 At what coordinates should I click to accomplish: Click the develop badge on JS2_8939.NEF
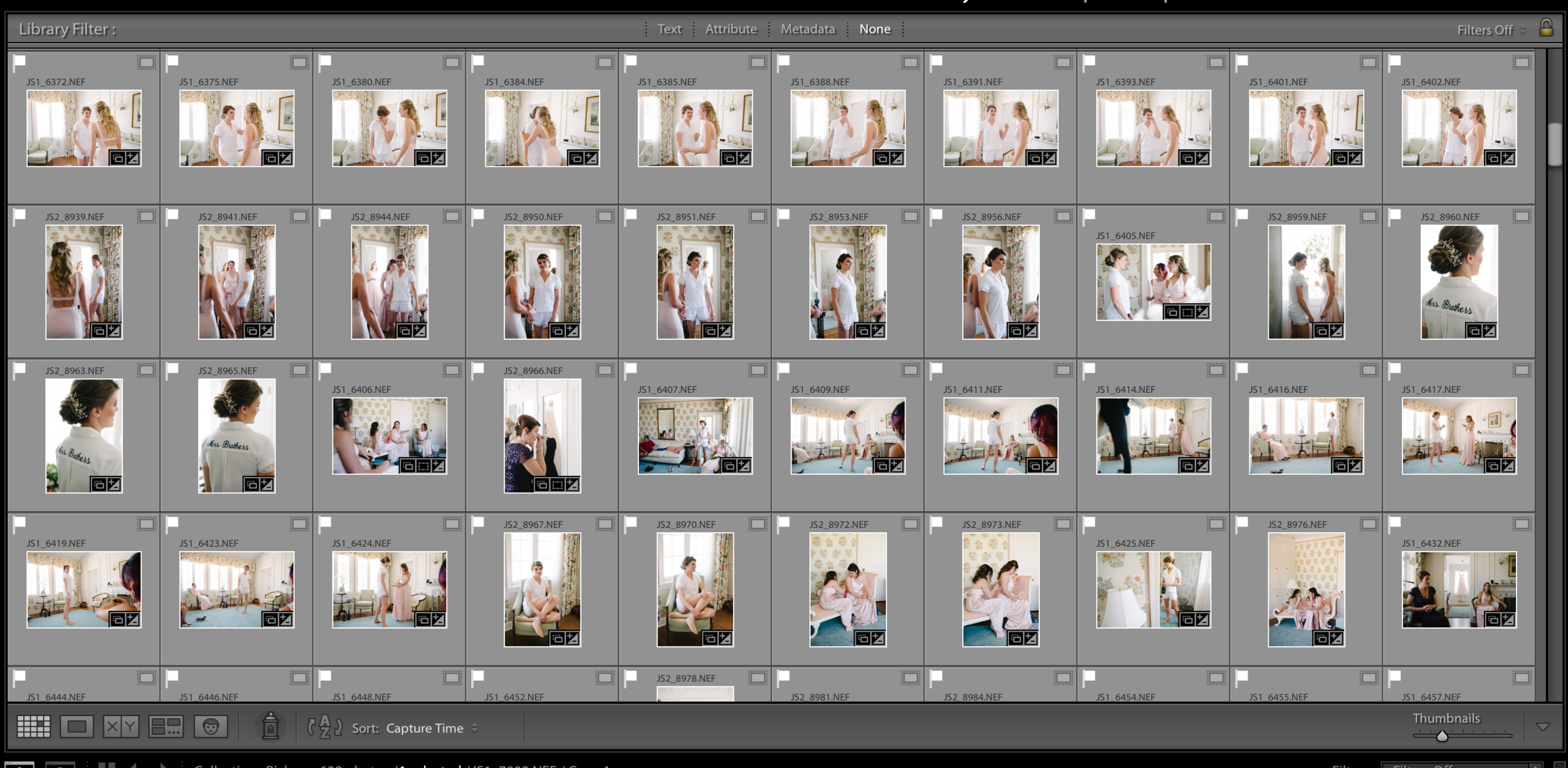114,330
